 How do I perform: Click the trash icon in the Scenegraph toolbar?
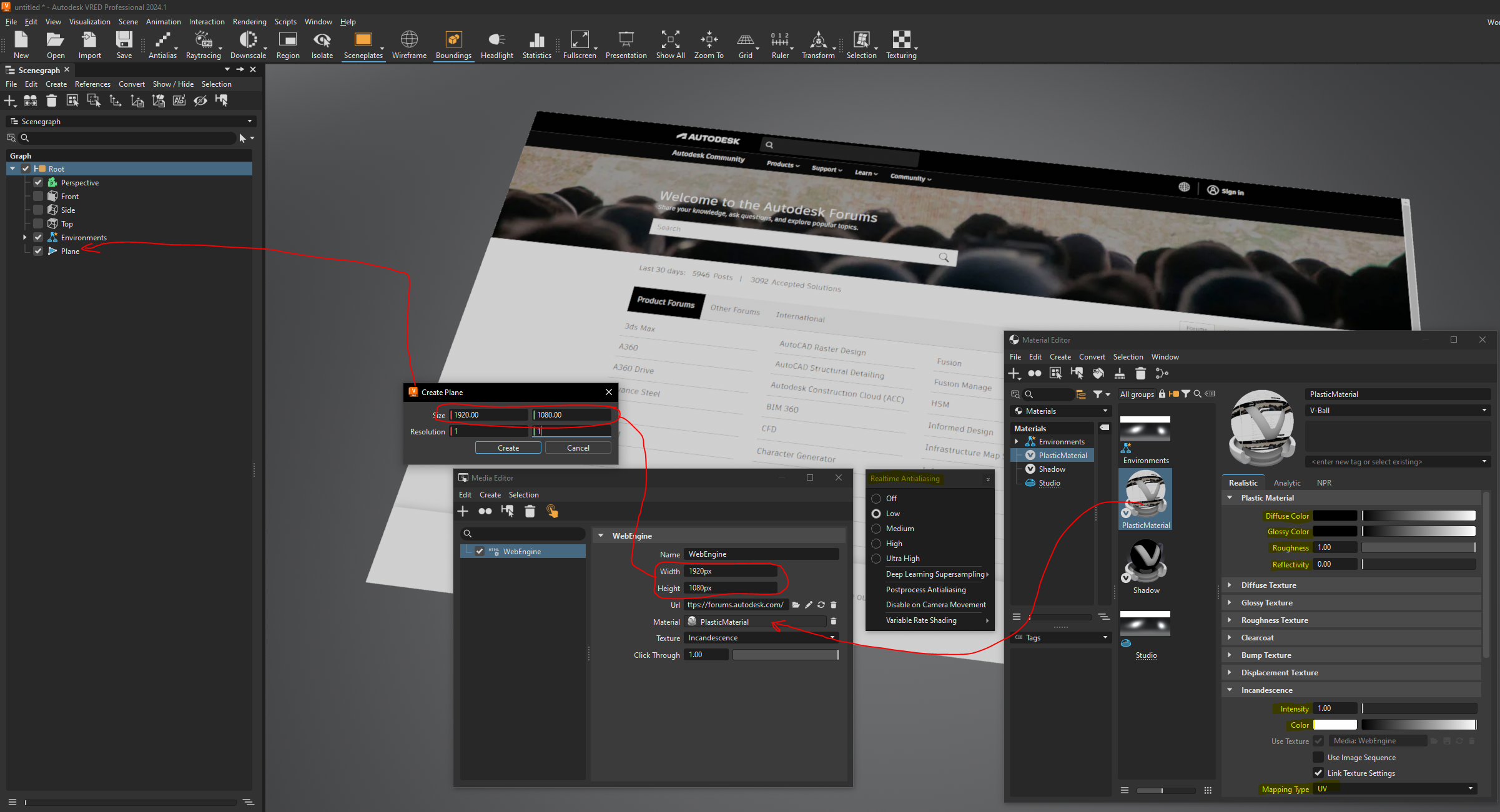(51, 100)
